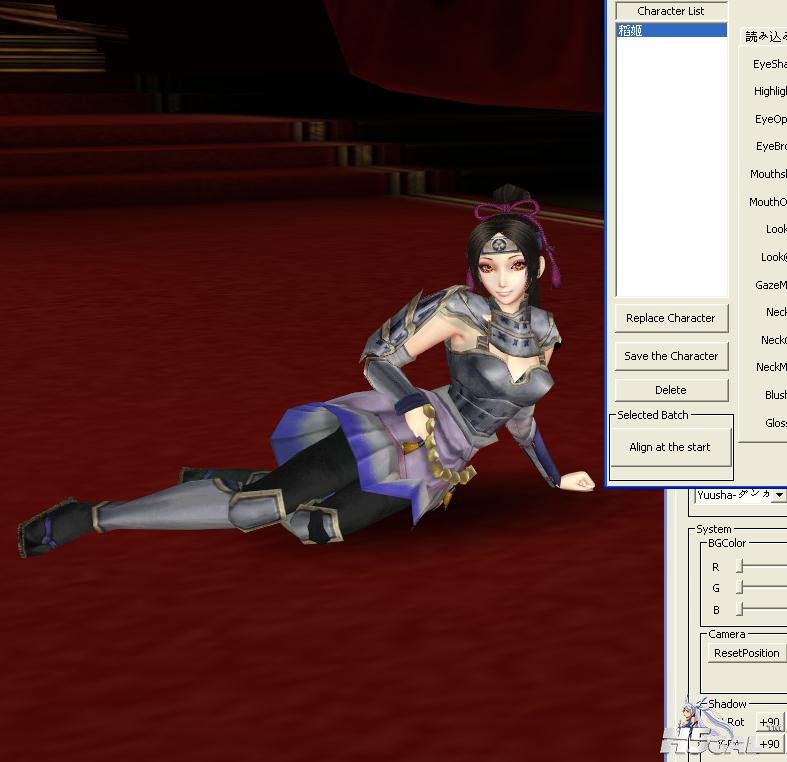Click the lower +90 Shadow button
This screenshot has width=787, height=762.
[x=769, y=744]
